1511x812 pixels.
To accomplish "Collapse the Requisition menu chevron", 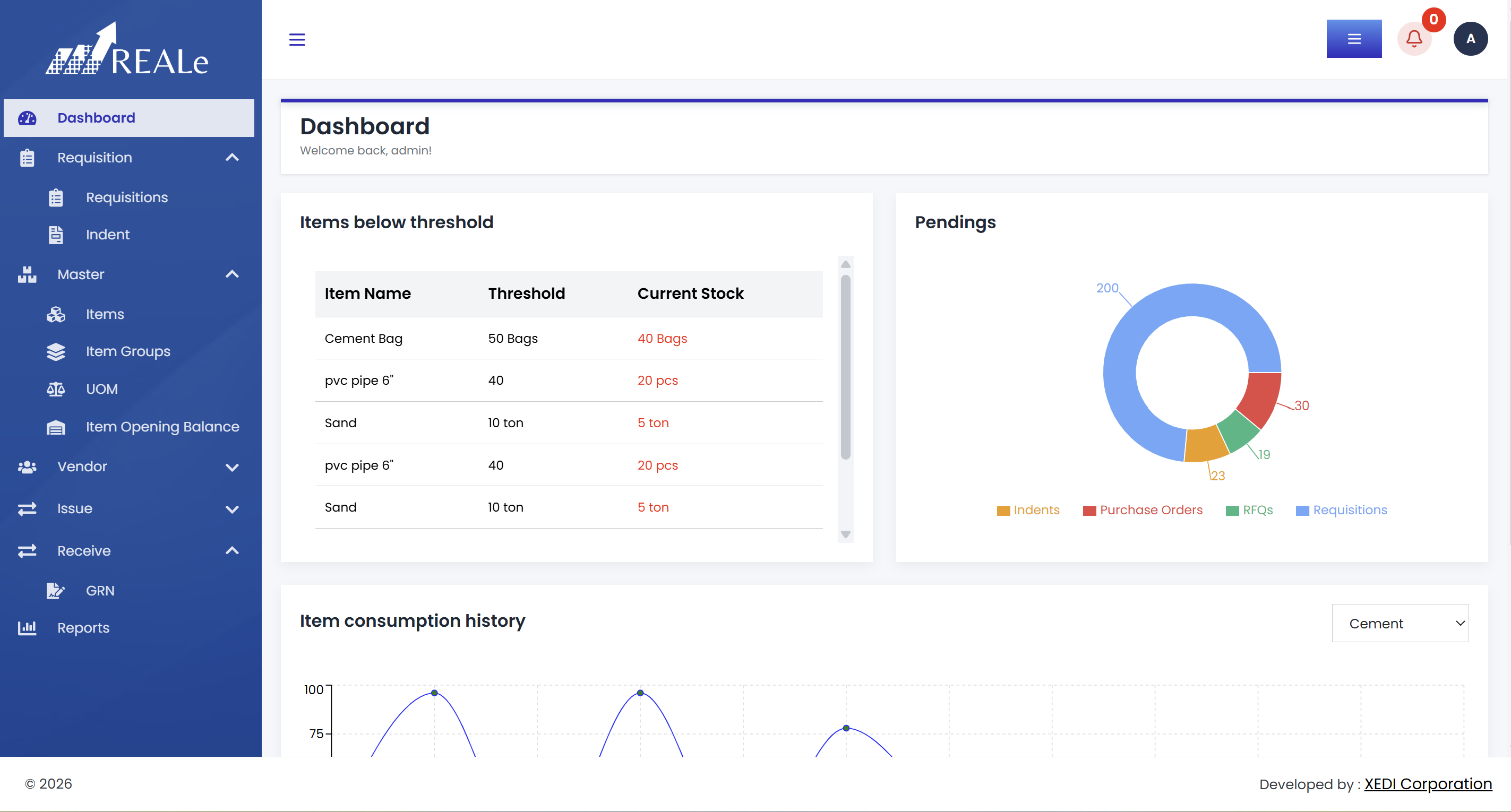I will click(x=233, y=157).
